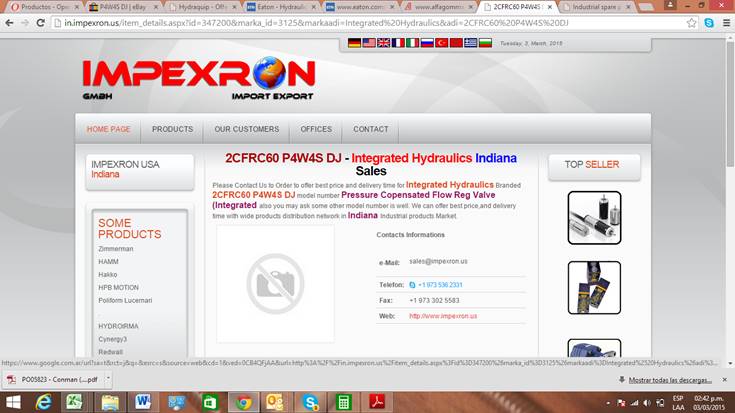Open dropdown arrow for PO05823 download
735x413 pixels.
(x=108, y=379)
